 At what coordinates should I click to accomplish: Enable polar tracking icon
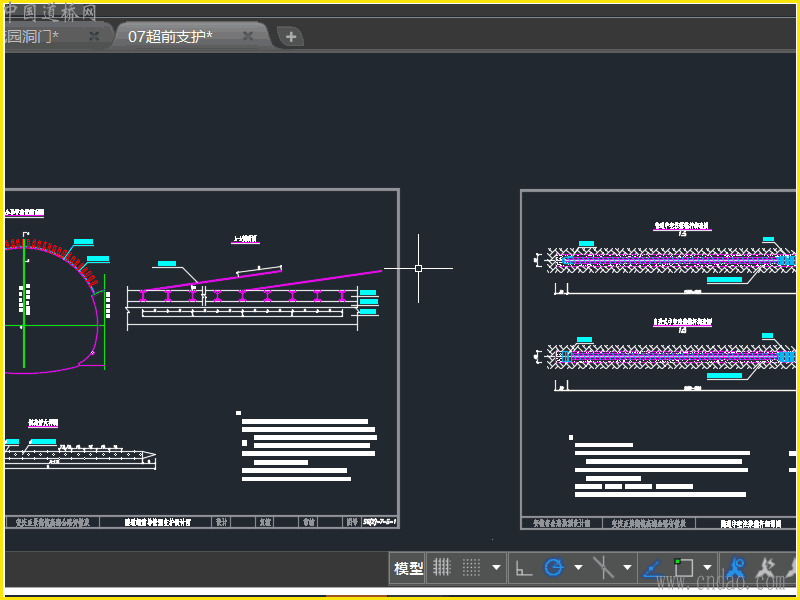click(x=553, y=568)
